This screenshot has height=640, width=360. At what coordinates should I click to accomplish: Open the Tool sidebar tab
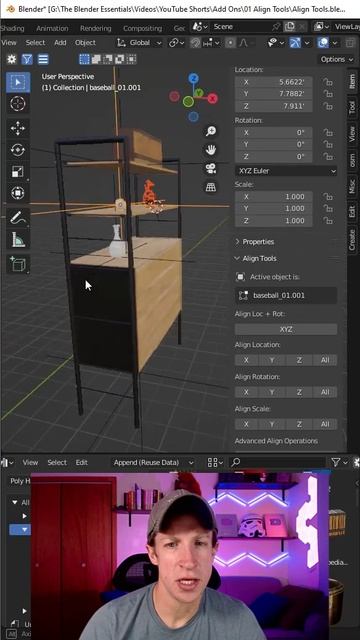click(352, 107)
